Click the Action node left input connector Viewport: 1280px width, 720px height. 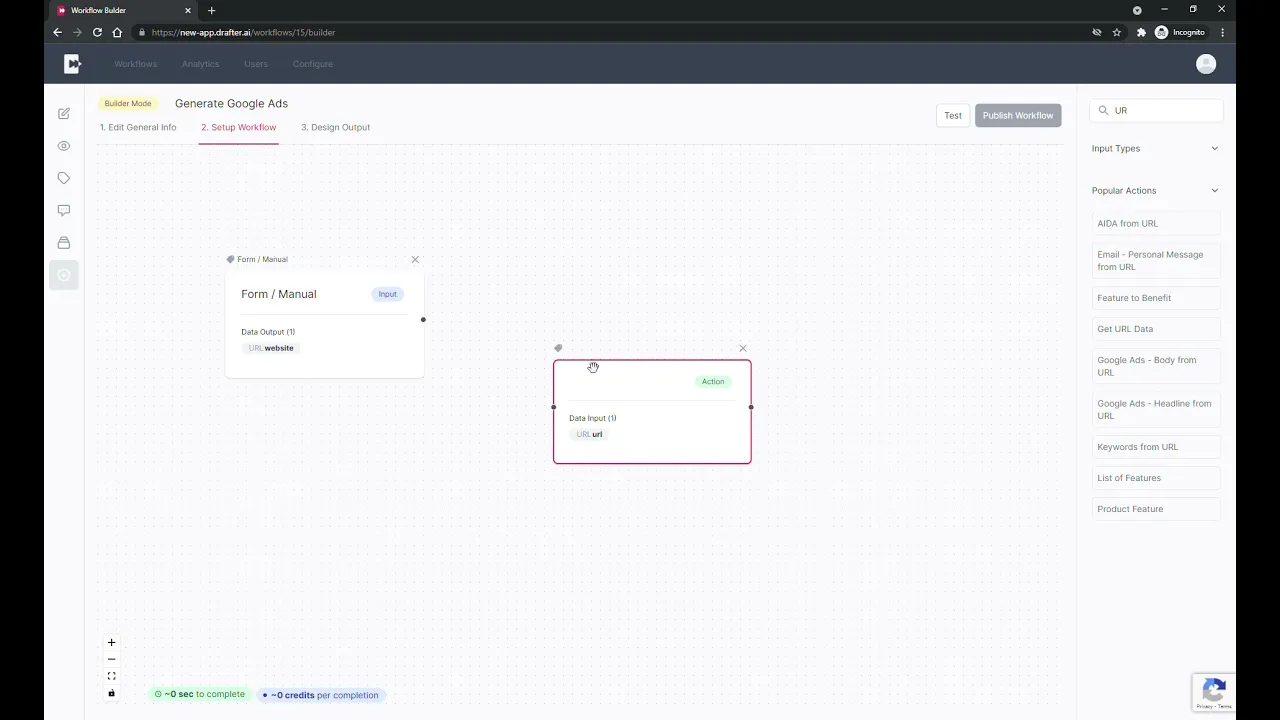tap(554, 407)
